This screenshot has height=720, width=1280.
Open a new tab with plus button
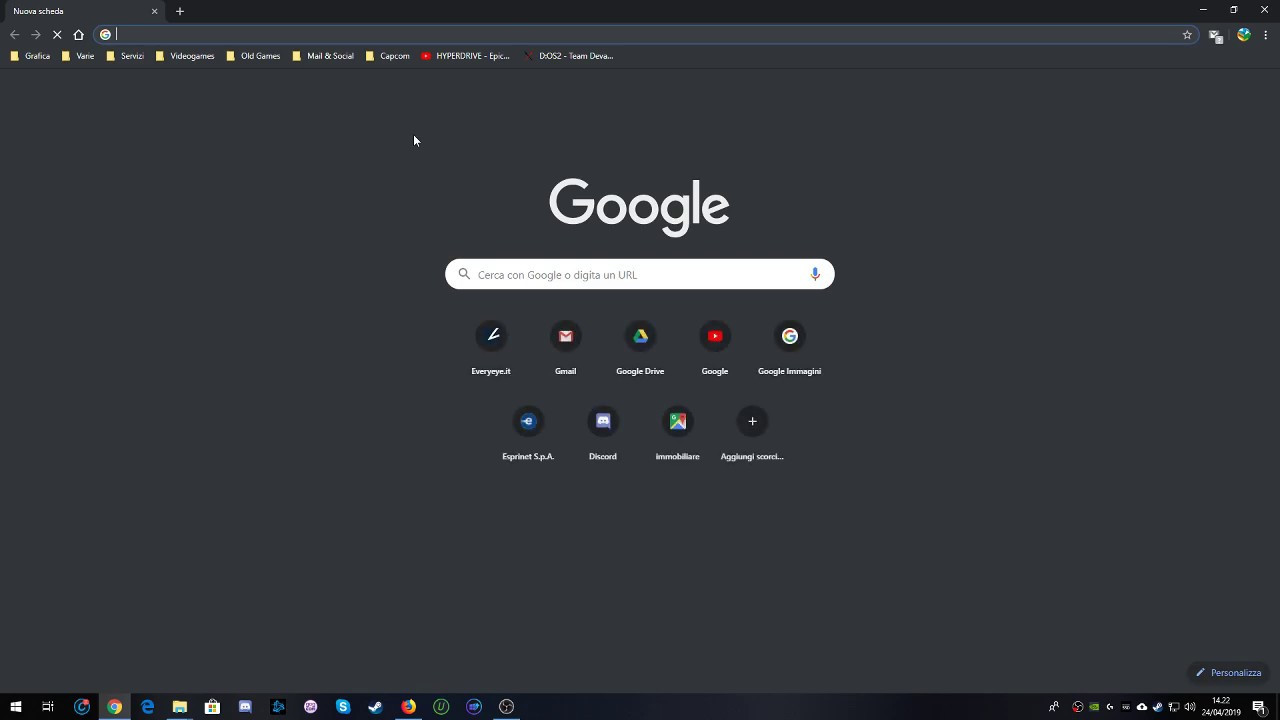180,11
